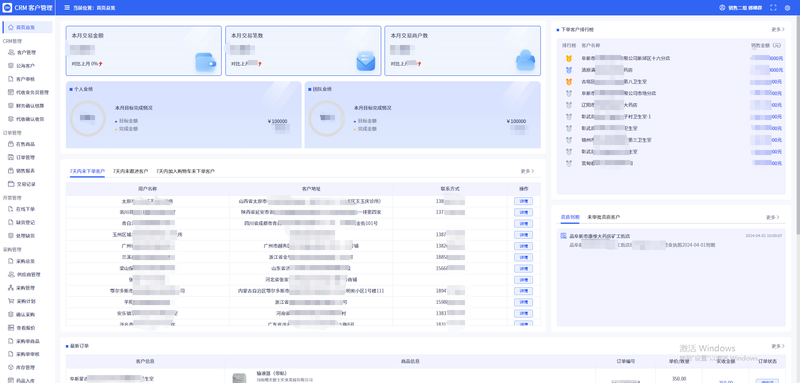Open the 首页总览 home icon in sidebar
This screenshot has height=383, width=800.
coord(11,27)
